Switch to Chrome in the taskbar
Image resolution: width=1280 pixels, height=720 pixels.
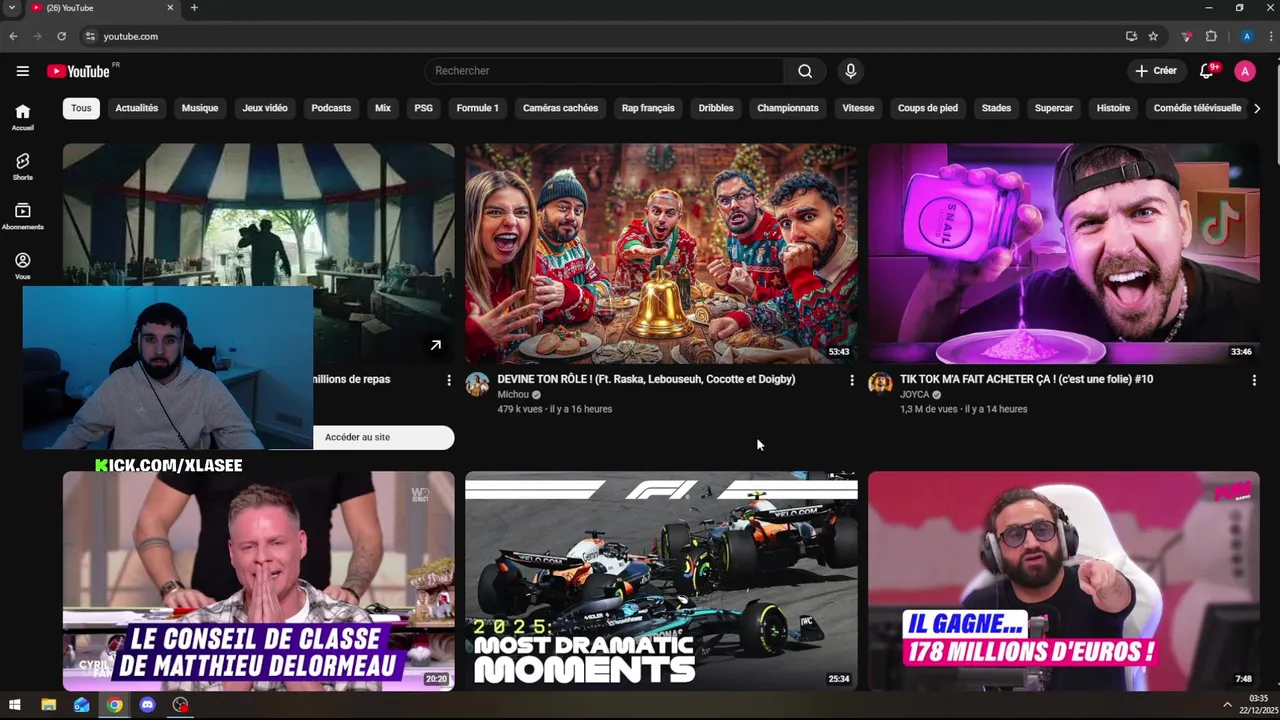115,705
